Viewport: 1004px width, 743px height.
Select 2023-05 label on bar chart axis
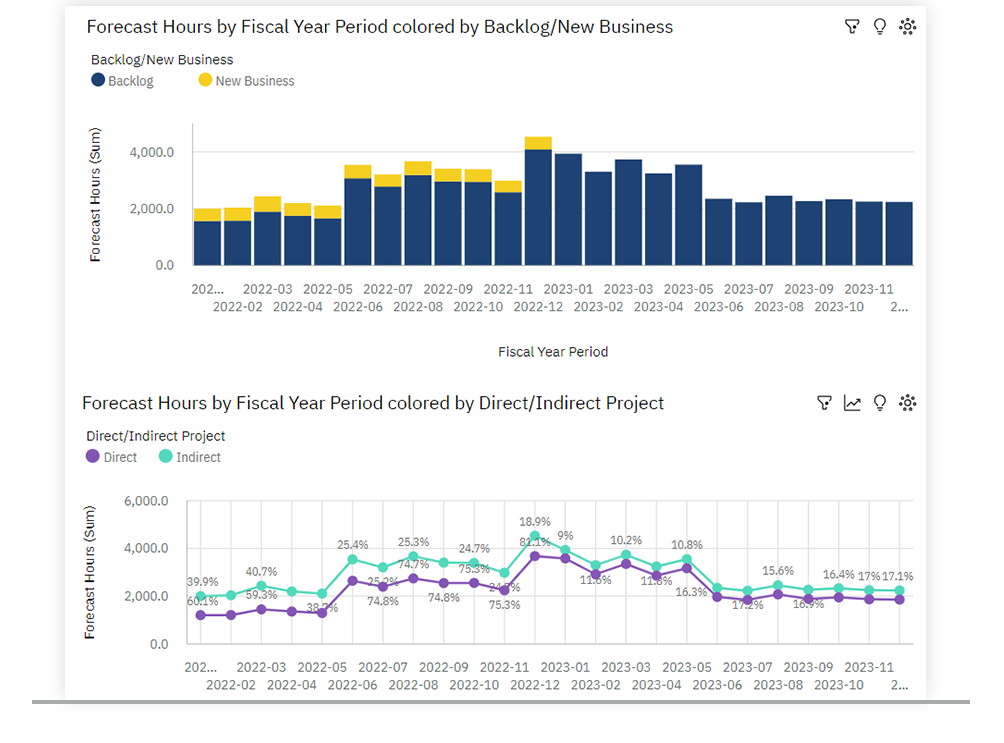[x=688, y=289]
